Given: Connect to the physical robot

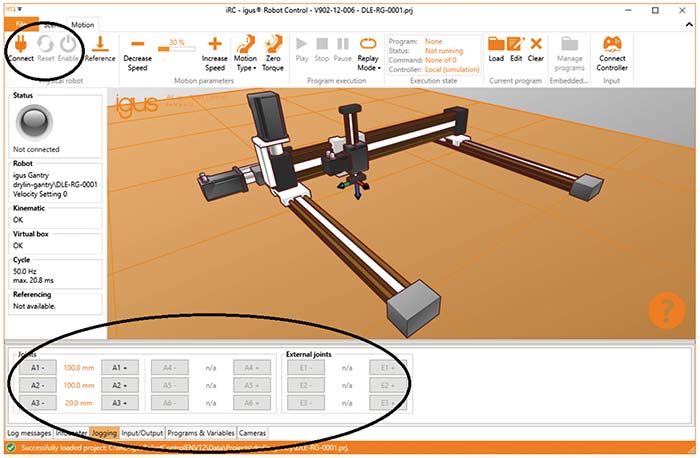Looking at the screenshot, I should click(x=20, y=48).
